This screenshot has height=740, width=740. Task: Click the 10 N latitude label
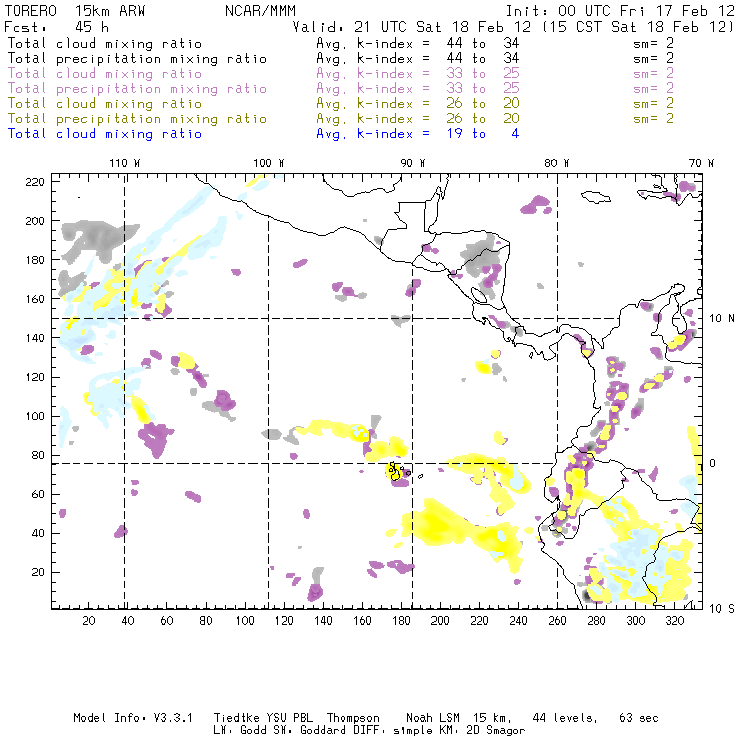tap(721, 319)
